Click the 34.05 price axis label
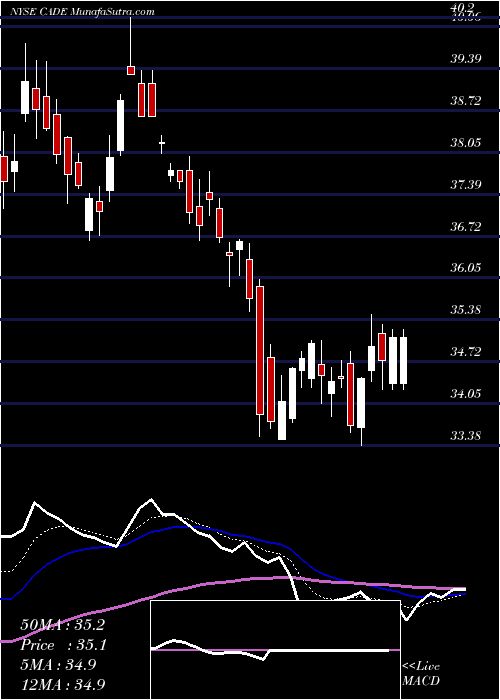Screen dimensions: 500x700 pyautogui.click(x=466, y=394)
